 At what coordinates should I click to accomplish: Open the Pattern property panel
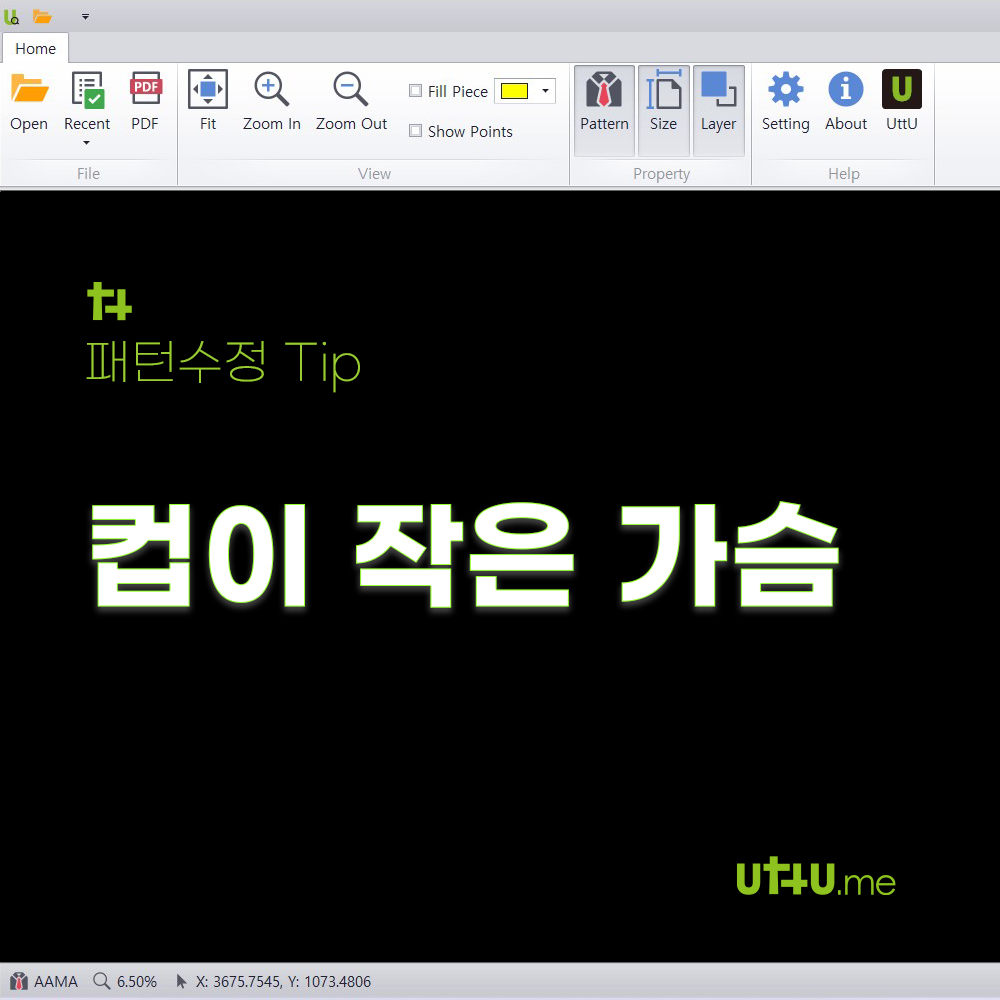click(604, 105)
